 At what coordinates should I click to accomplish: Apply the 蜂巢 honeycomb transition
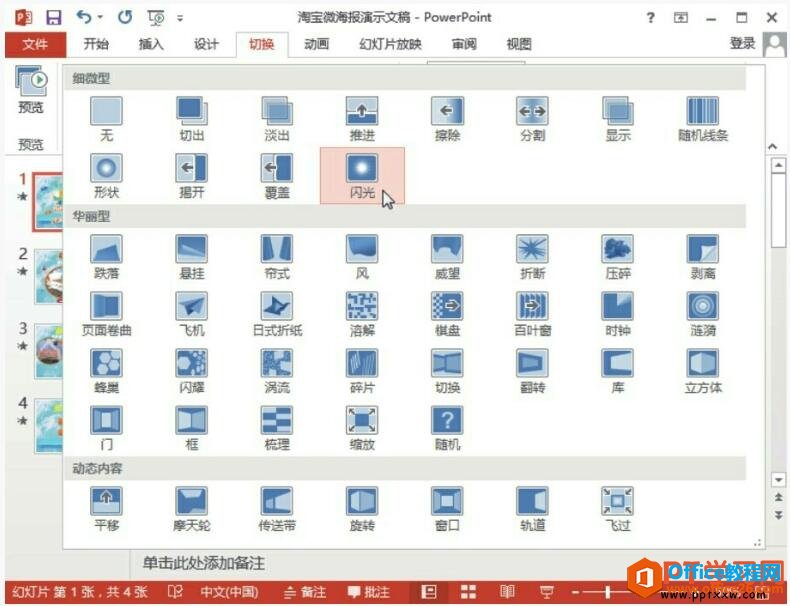pos(106,371)
